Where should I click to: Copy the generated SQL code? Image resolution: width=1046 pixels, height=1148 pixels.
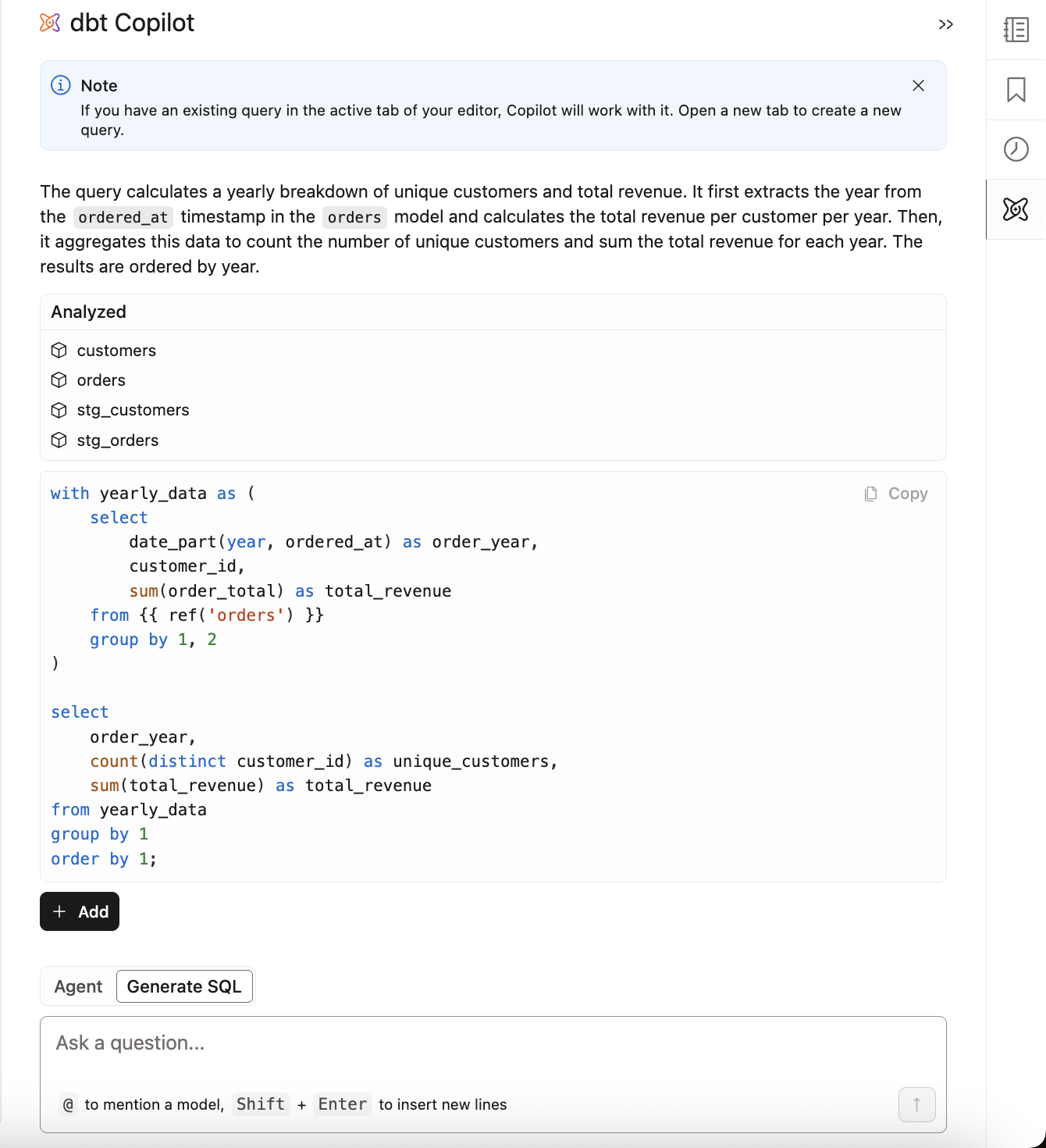pos(896,494)
